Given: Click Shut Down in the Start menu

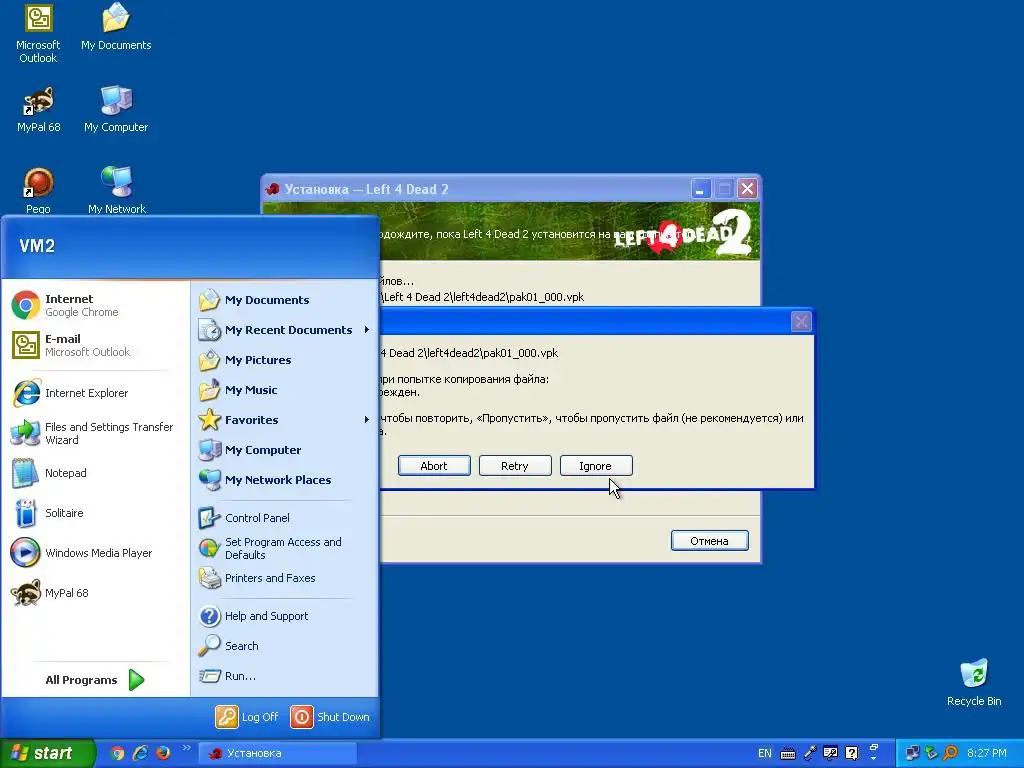Looking at the screenshot, I should pos(330,717).
